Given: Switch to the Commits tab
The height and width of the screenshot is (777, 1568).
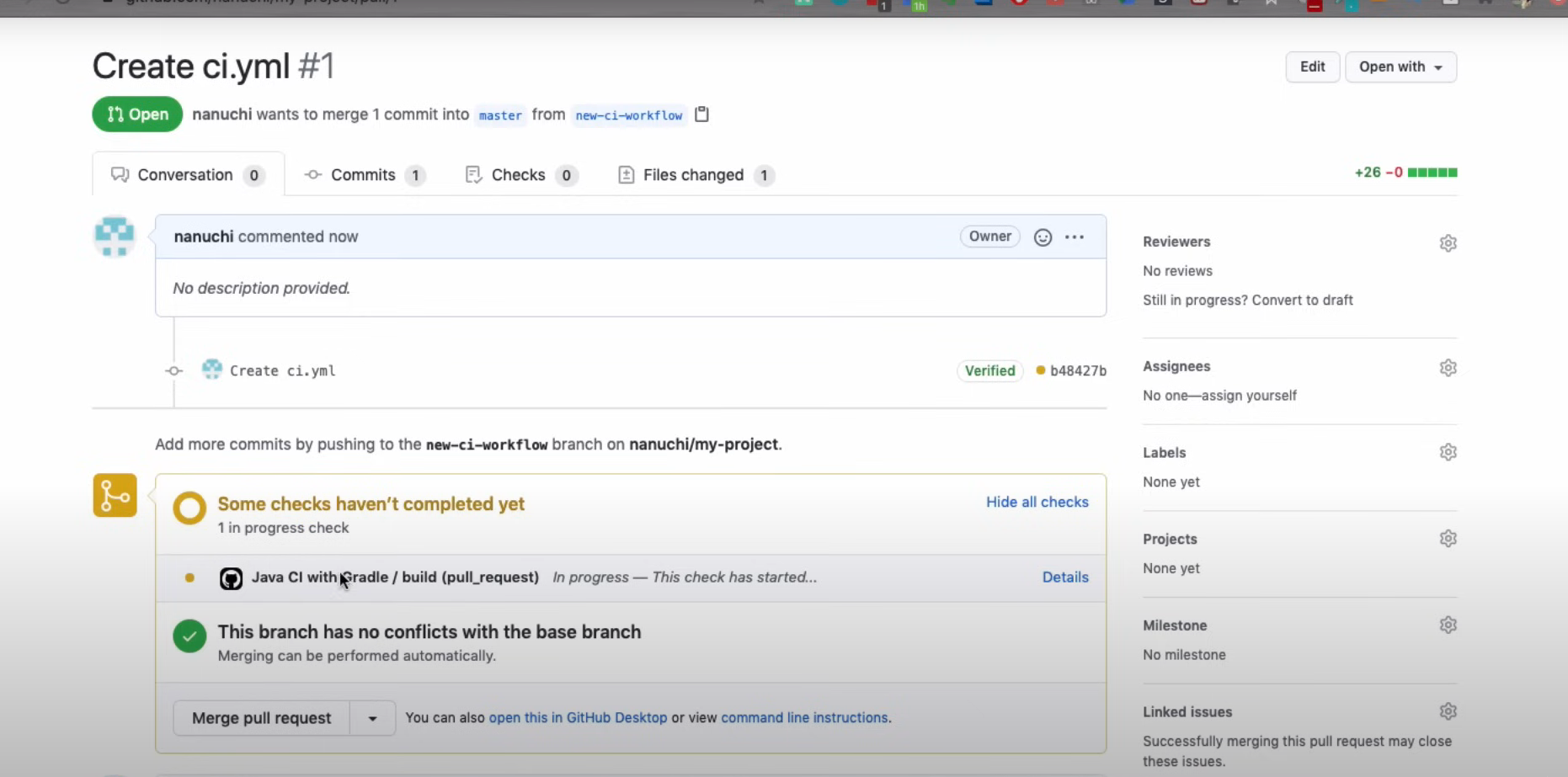Looking at the screenshot, I should (363, 175).
